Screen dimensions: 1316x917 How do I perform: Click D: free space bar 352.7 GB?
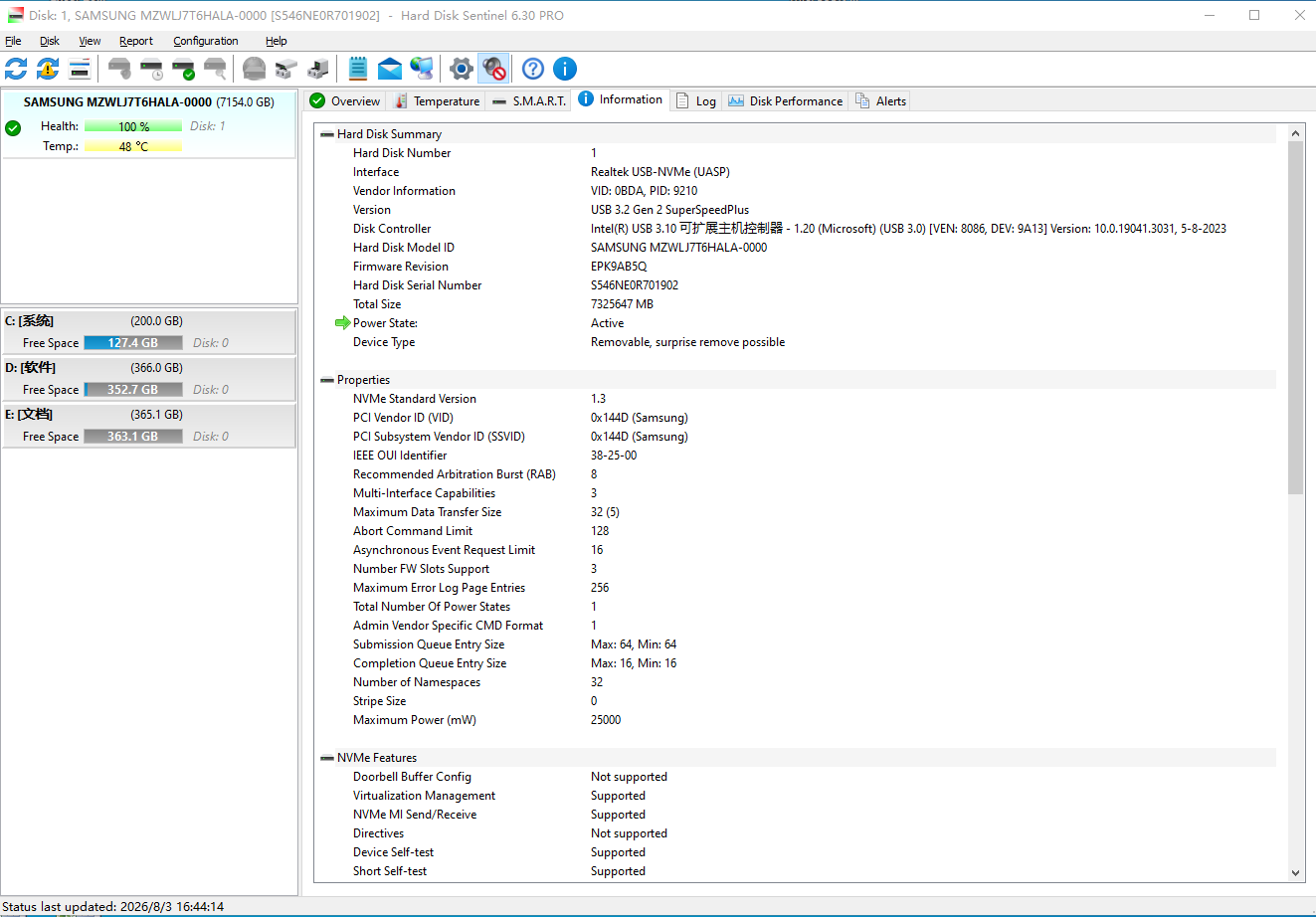133,389
